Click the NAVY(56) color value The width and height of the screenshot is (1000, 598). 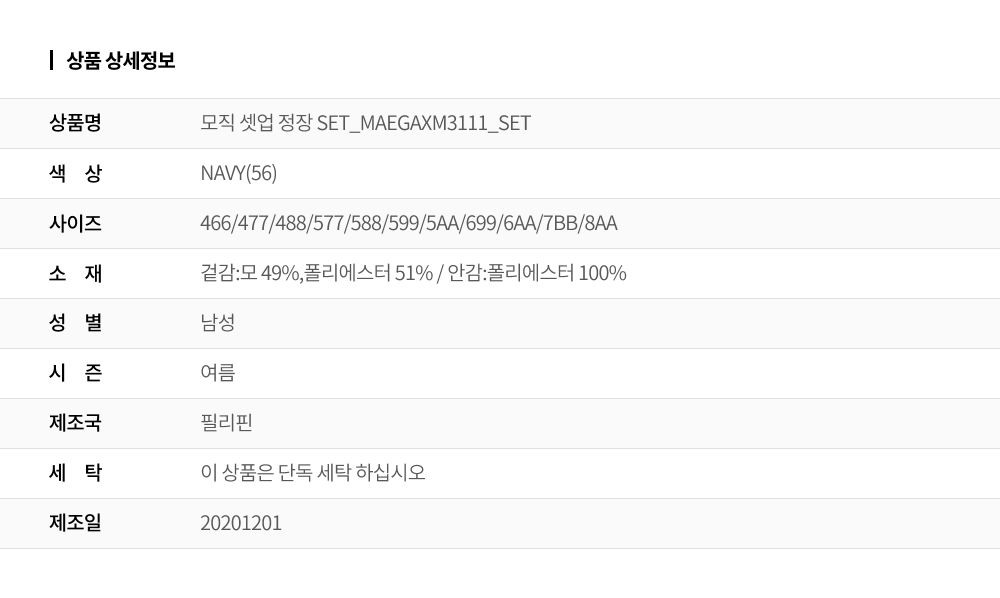point(239,173)
